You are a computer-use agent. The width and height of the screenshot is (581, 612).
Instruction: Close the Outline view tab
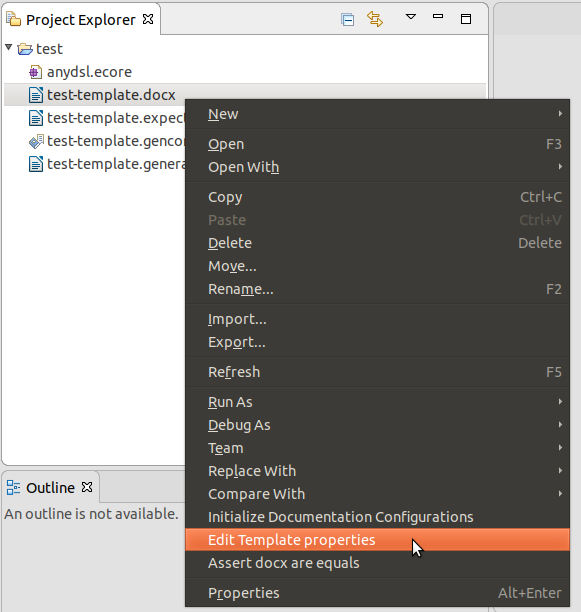pyautogui.click(x=87, y=487)
